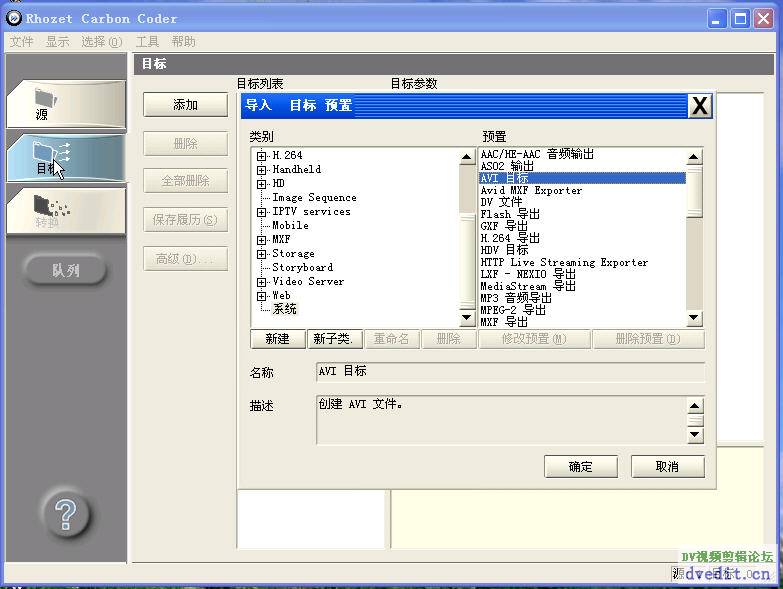Click description box scroll up arrow

(695, 405)
